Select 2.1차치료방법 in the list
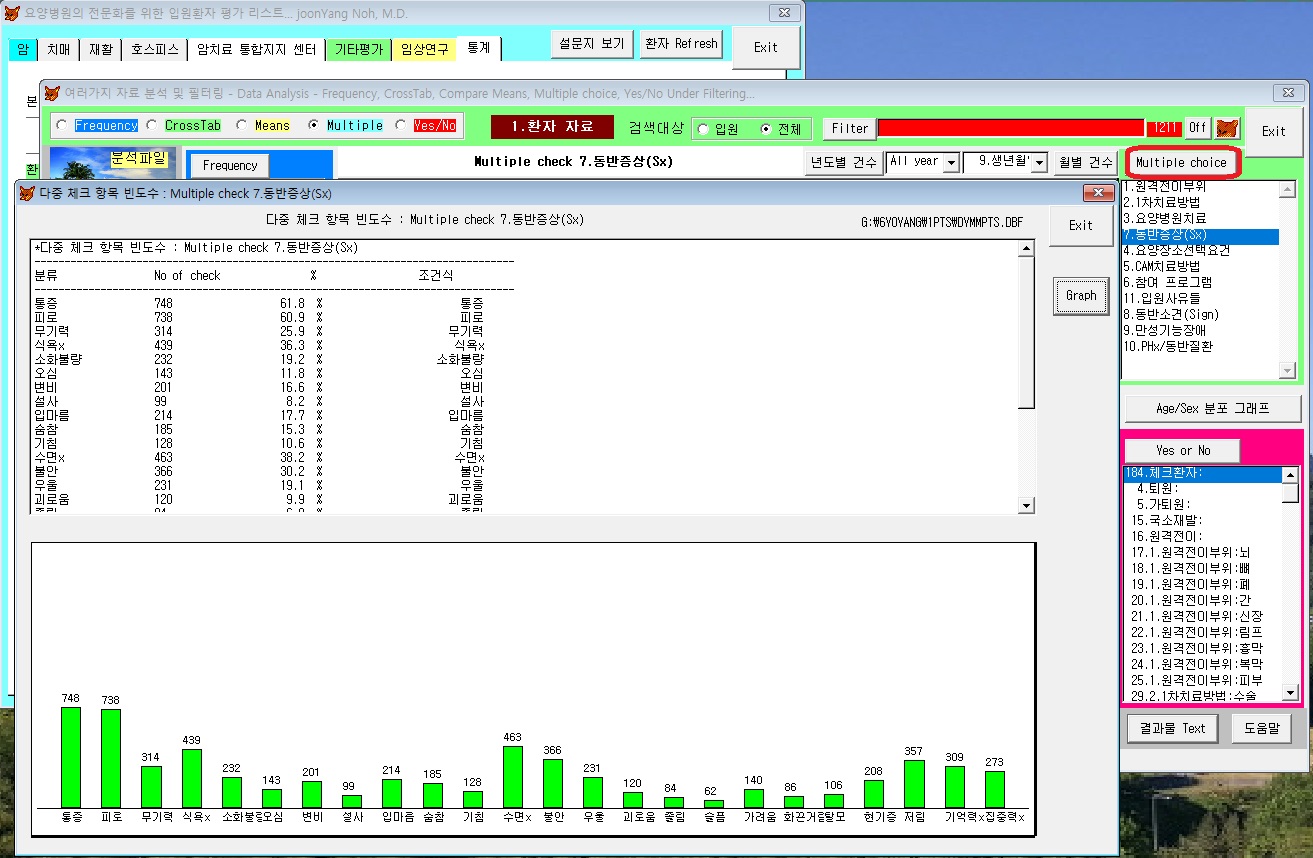Viewport: 1313px width, 858px height. [x=1200, y=203]
